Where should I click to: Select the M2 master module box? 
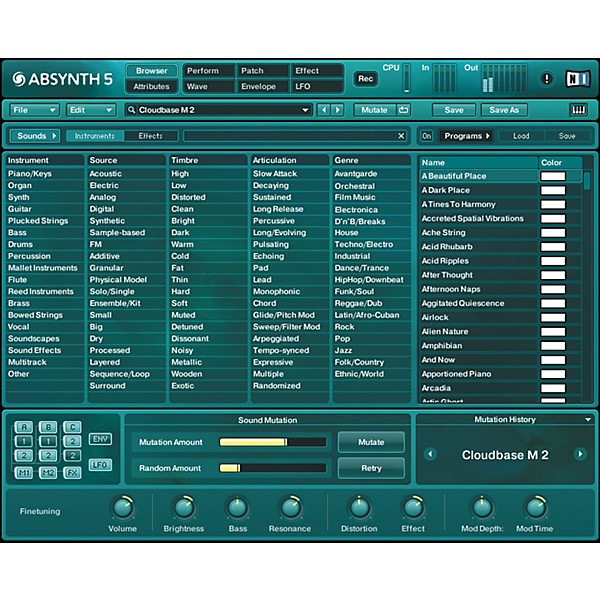tap(48, 473)
